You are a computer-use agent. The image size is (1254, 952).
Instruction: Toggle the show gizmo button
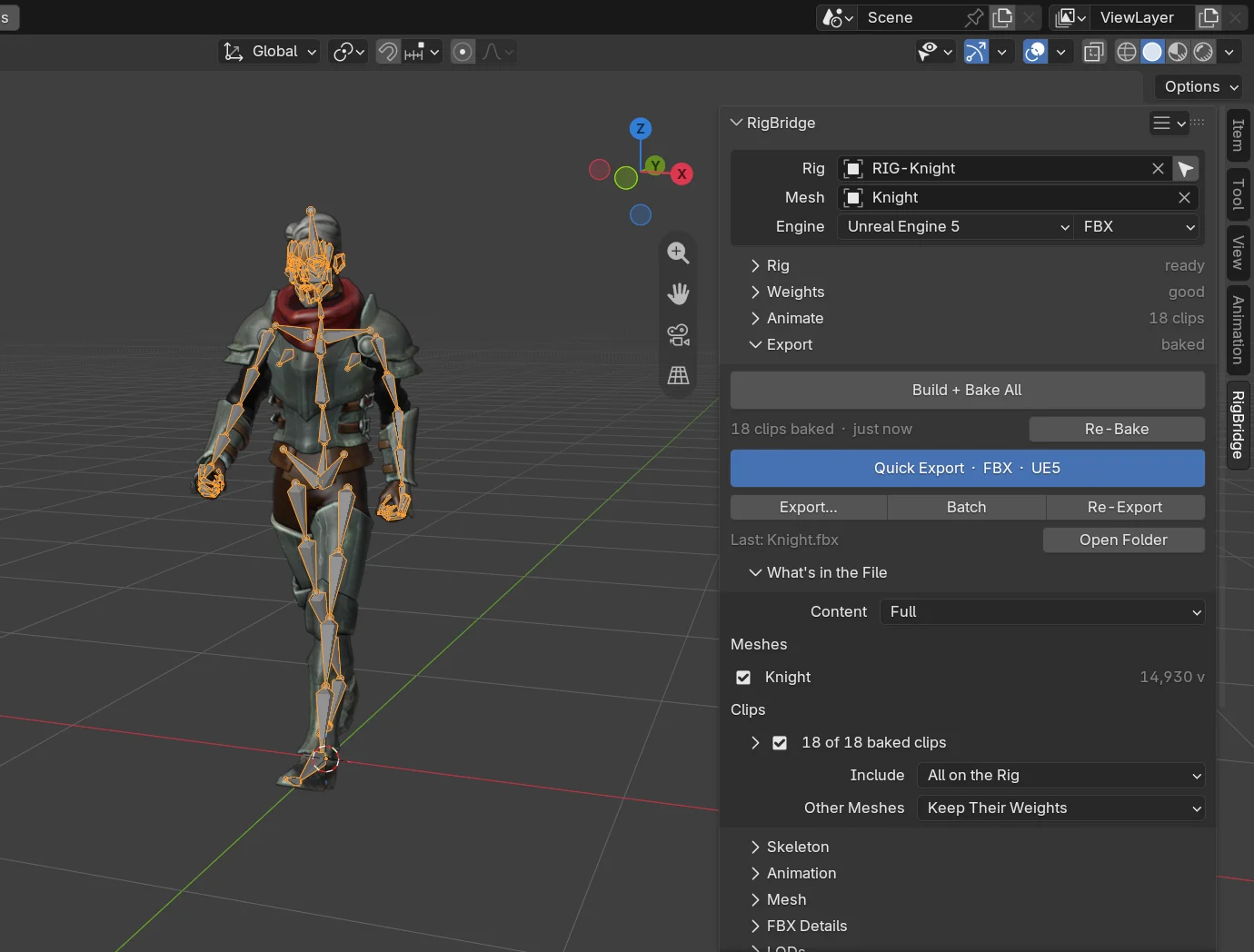[976, 52]
